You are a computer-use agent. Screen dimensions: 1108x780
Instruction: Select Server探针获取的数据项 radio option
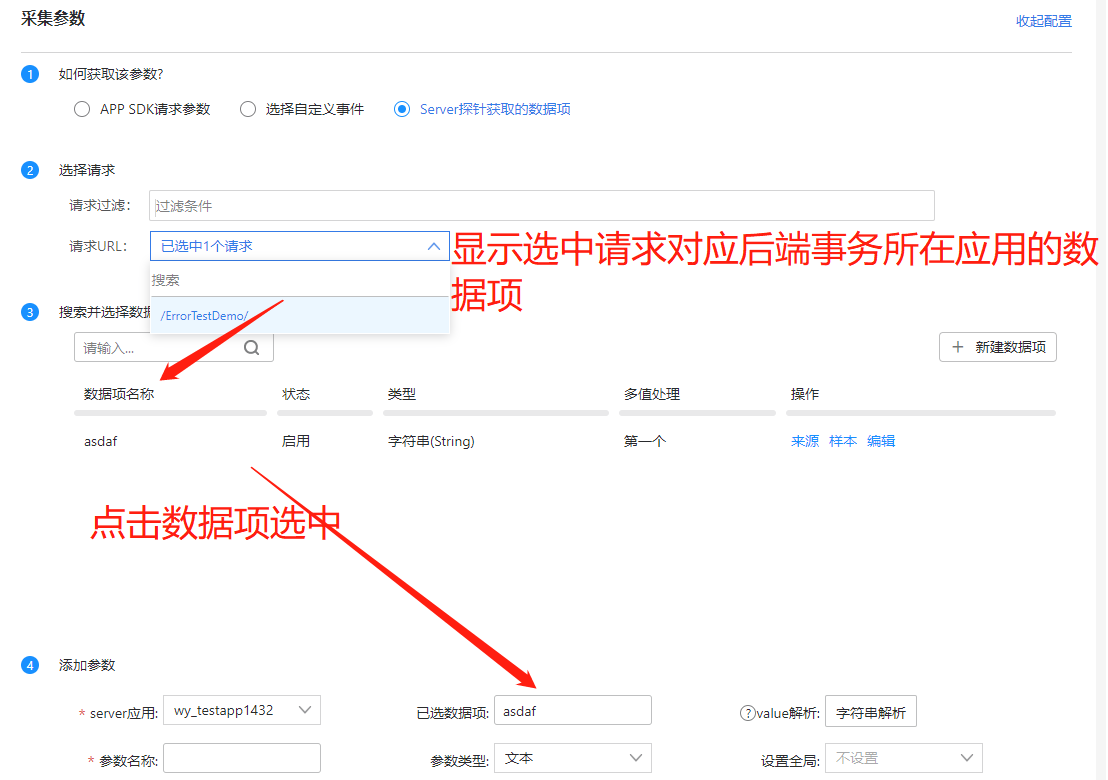click(402, 110)
